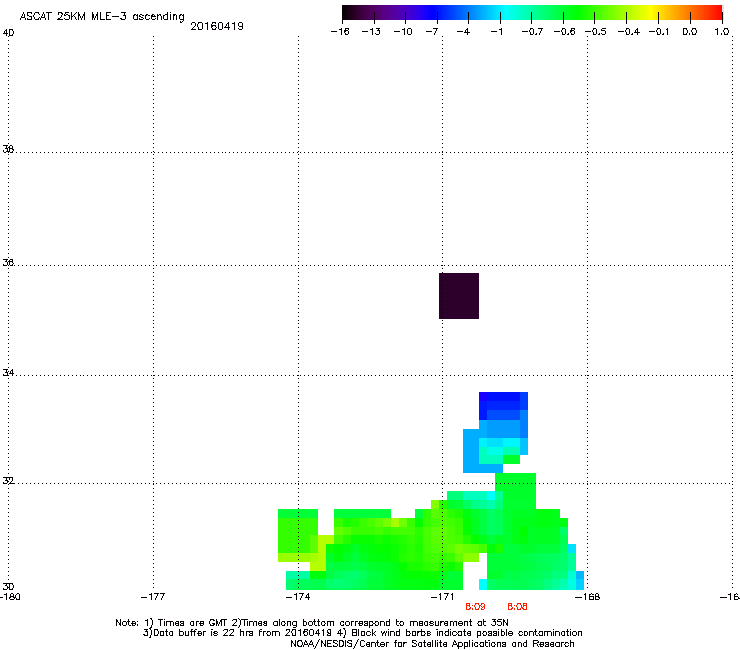Click the latitude axis label 30
Image resolution: width=740 pixels, height=650 pixels.
coord(8,587)
